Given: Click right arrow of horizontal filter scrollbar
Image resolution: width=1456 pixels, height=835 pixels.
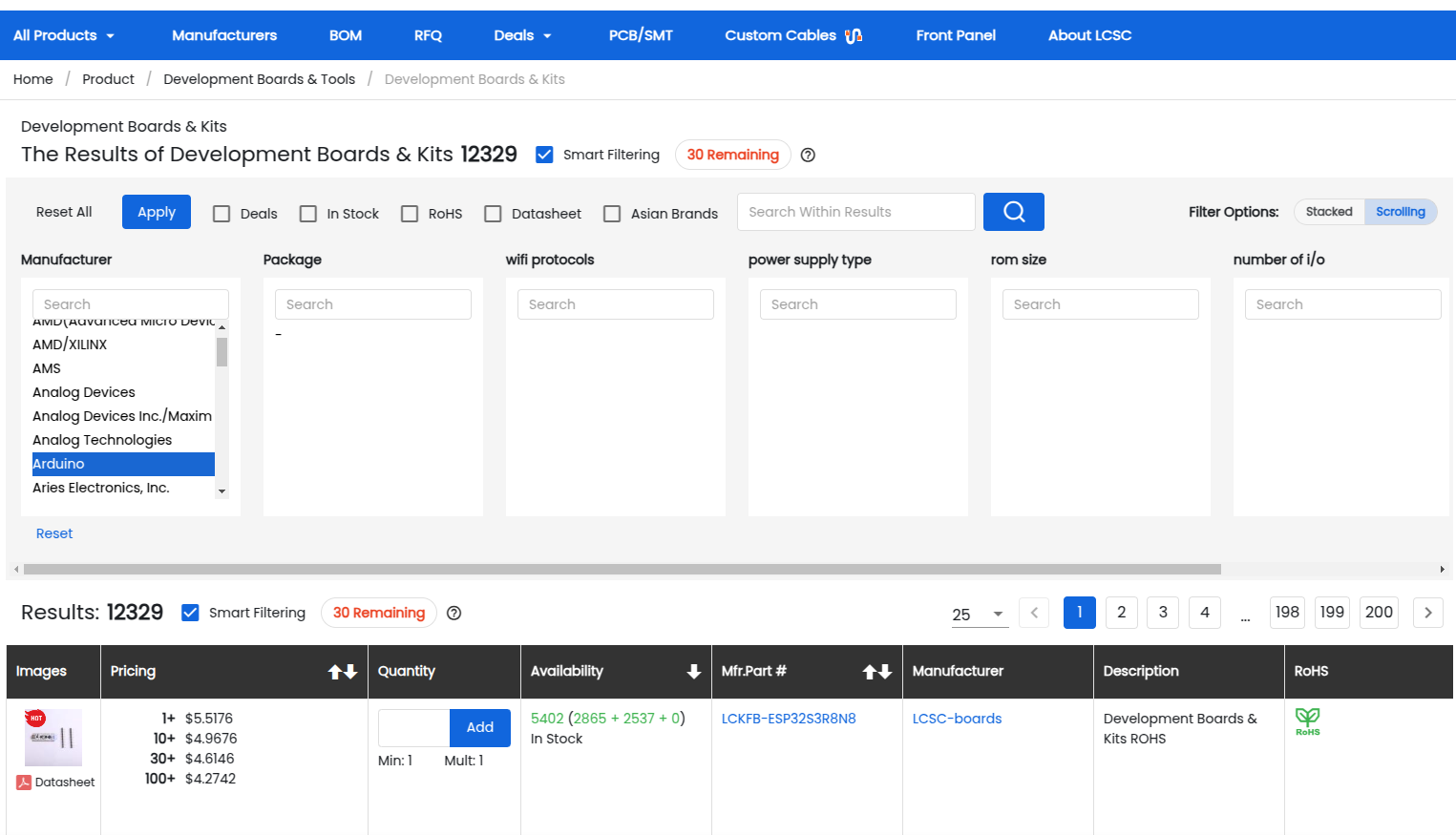Looking at the screenshot, I should point(1442,570).
